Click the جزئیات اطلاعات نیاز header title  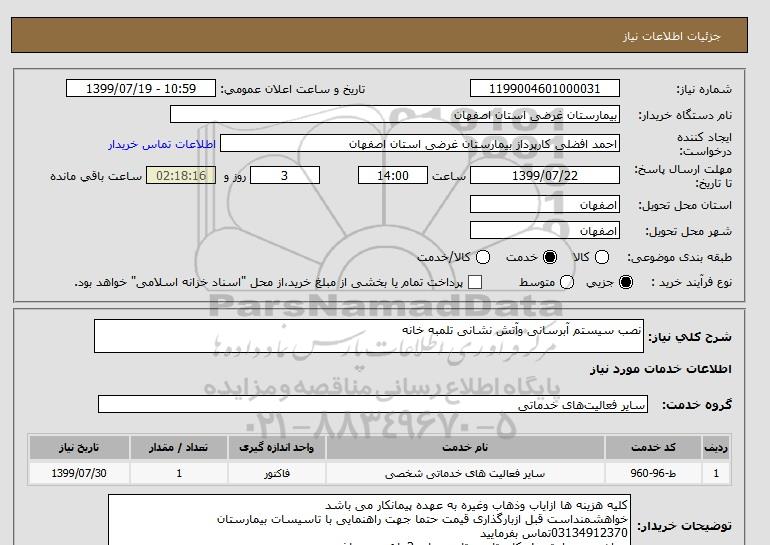pos(671,37)
